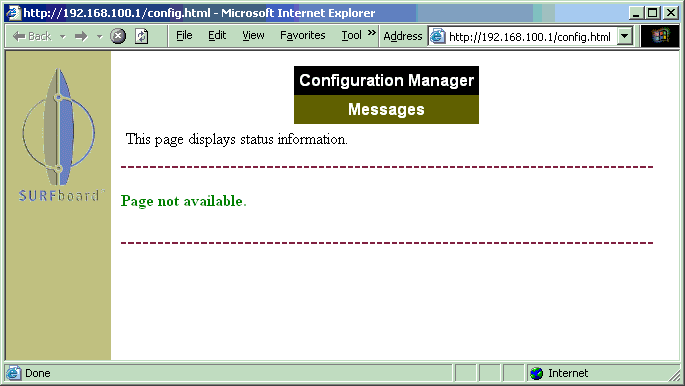The height and width of the screenshot is (386, 685).
Task: Click the "Page not available." message
Action: point(183,201)
